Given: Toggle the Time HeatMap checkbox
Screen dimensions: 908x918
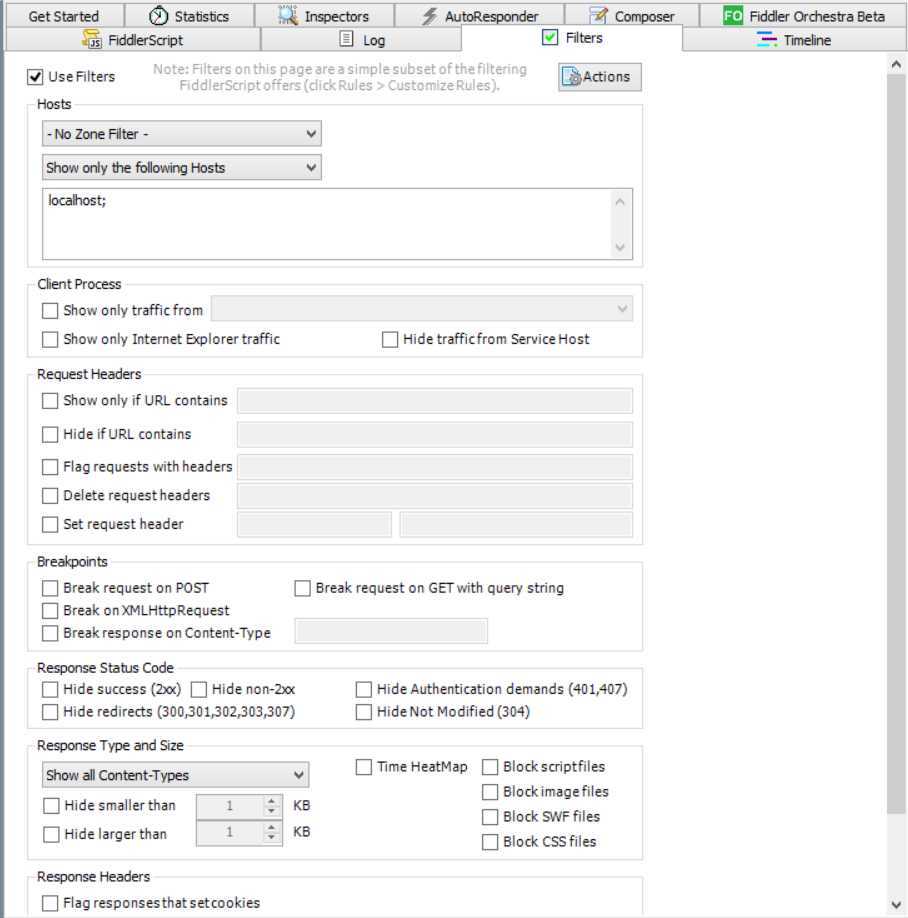Looking at the screenshot, I should (364, 767).
